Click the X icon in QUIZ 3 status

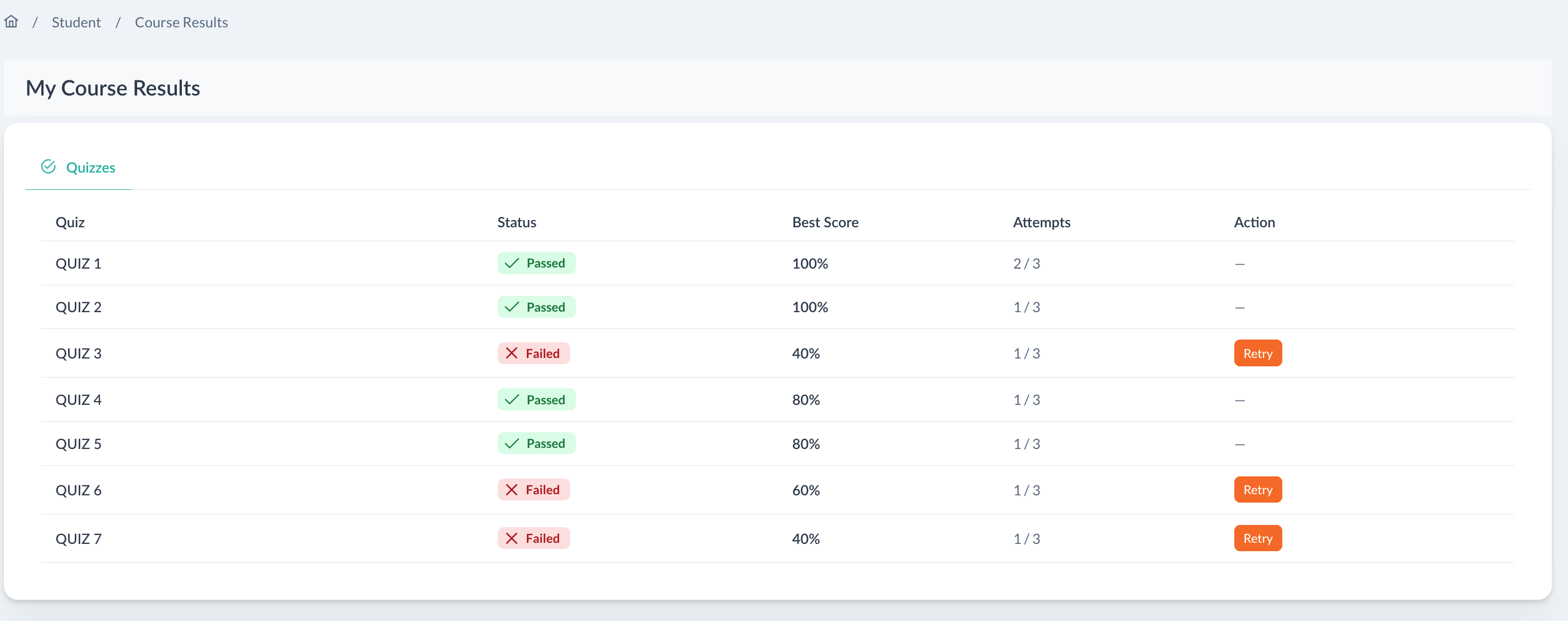[511, 354]
